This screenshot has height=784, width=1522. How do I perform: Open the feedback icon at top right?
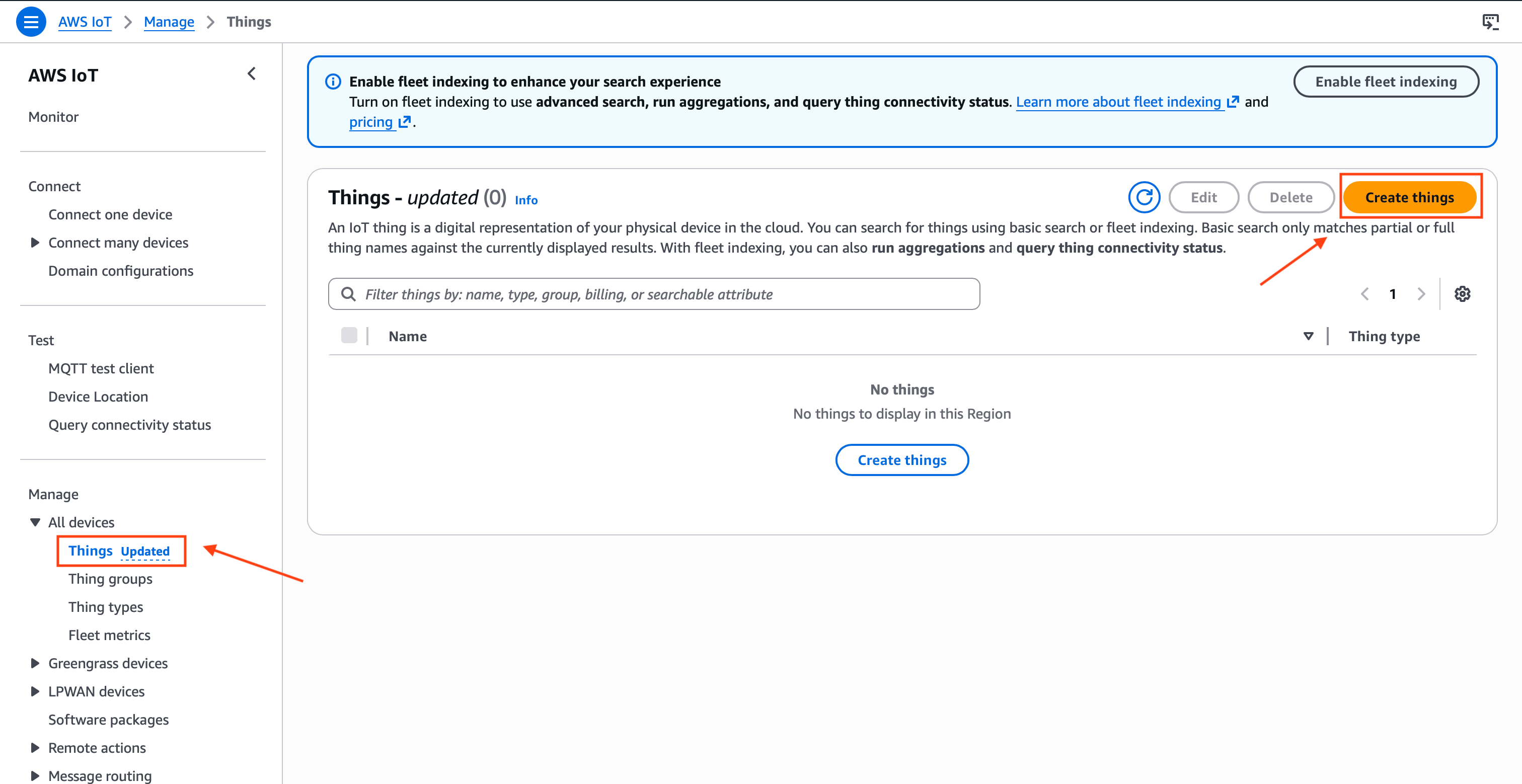tap(1491, 21)
